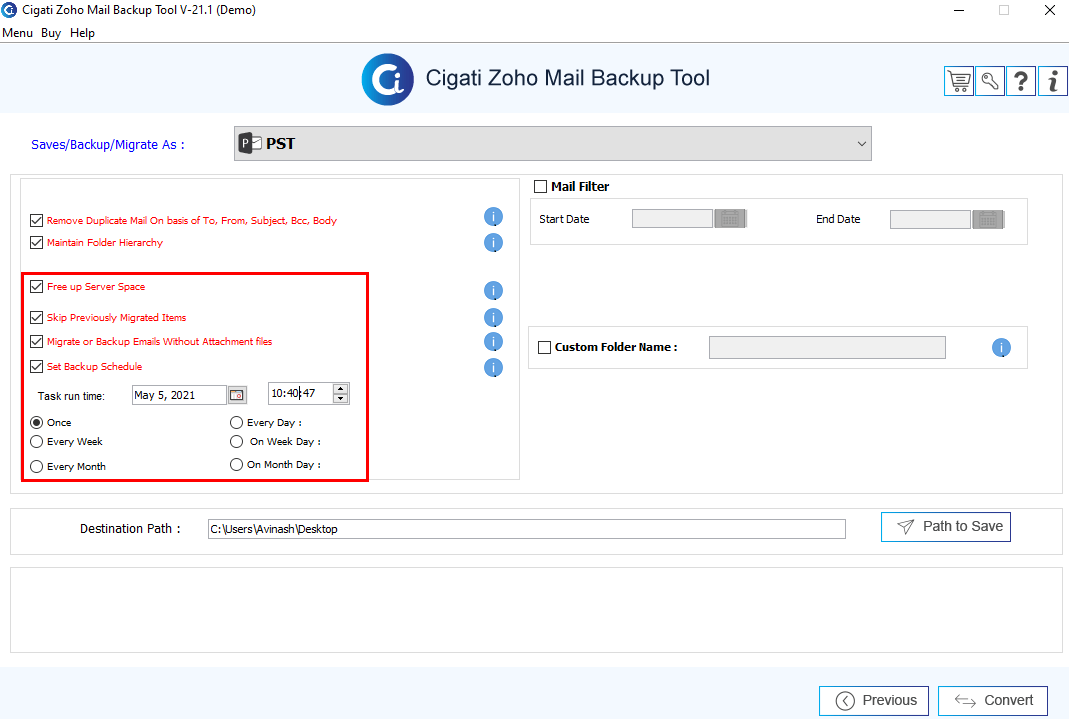This screenshot has width=1069, height=719.
Task: Uncheck Skip Previously Migrated Items
Action: (37, 318)
